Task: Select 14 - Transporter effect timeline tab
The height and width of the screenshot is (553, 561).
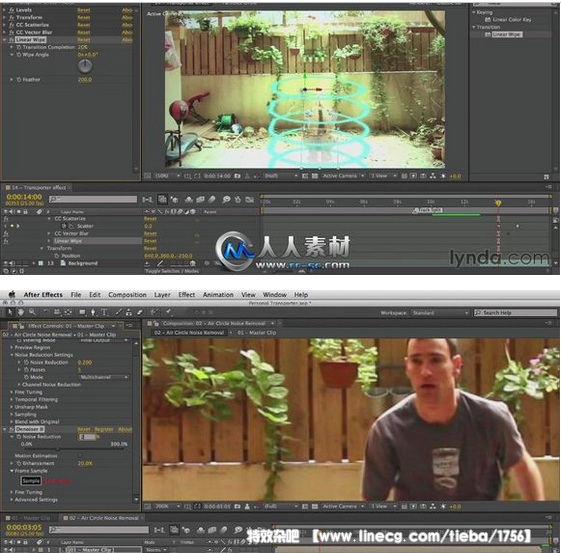Action: point(39,187)
